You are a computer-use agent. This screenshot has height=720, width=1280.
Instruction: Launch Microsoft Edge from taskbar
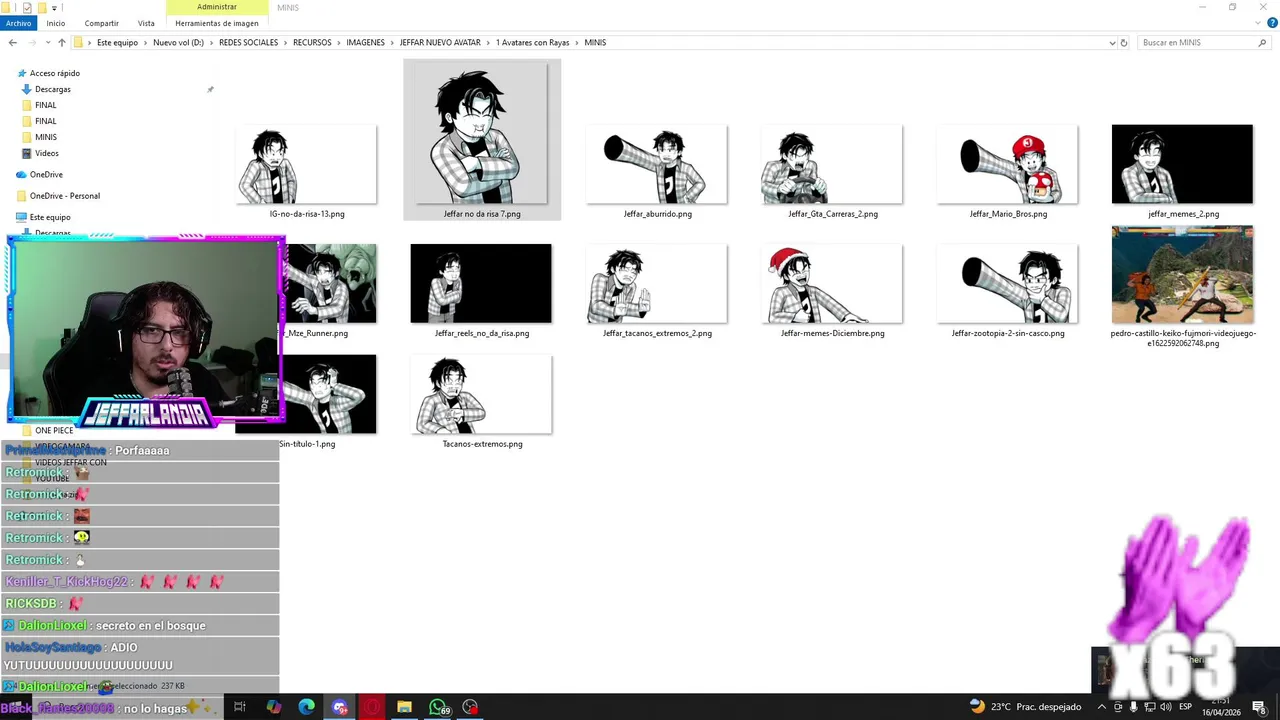point(306,707)
